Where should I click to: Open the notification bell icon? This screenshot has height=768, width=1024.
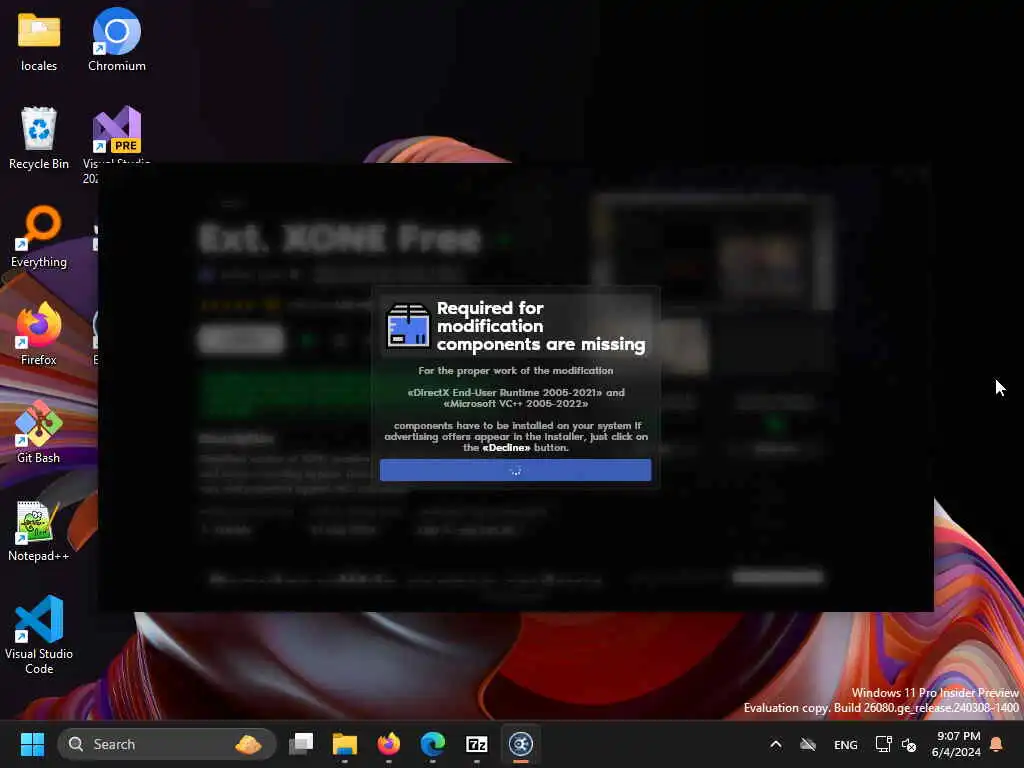pos(997,744)
